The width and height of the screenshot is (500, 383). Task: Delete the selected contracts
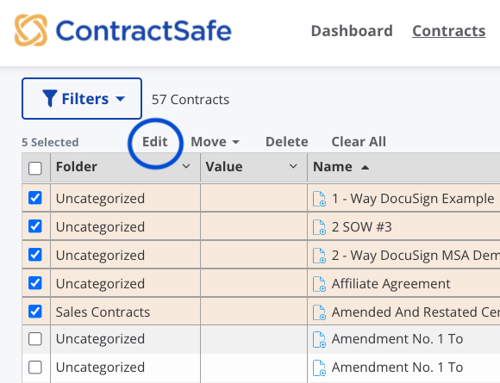pos(287,142)
